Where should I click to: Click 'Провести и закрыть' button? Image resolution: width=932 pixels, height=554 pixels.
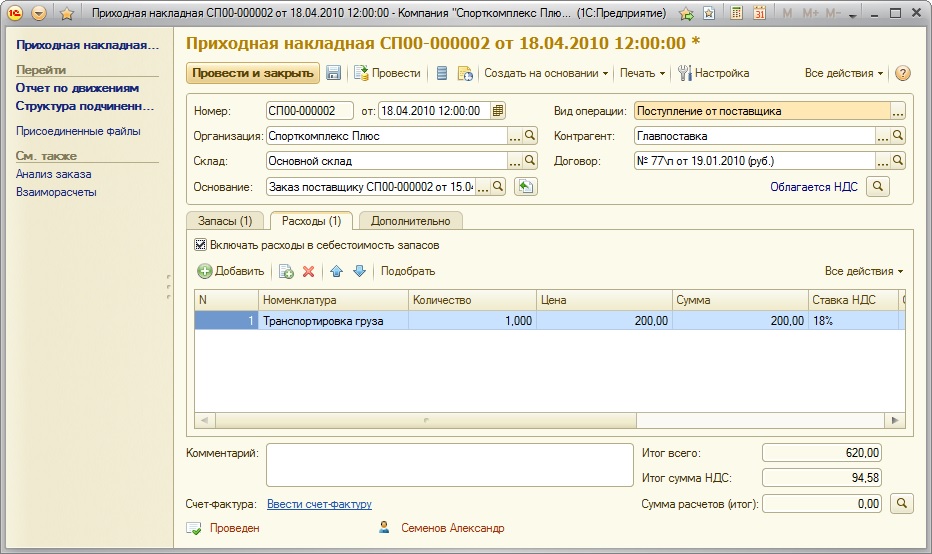pyautogui.click(x=252, y=73)
